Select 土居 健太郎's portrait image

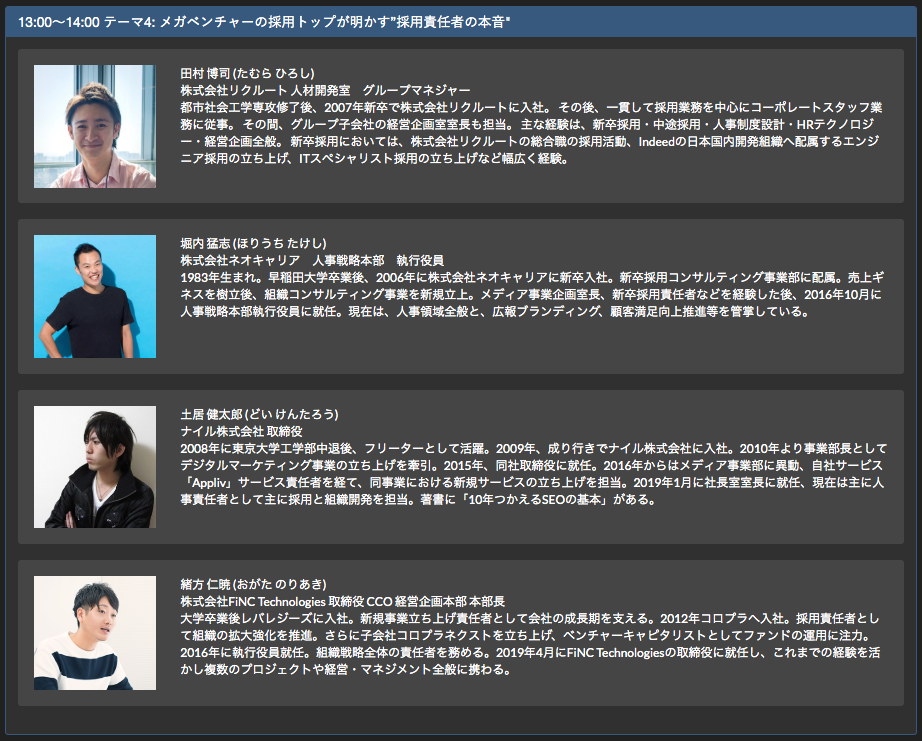click(95, 467)
